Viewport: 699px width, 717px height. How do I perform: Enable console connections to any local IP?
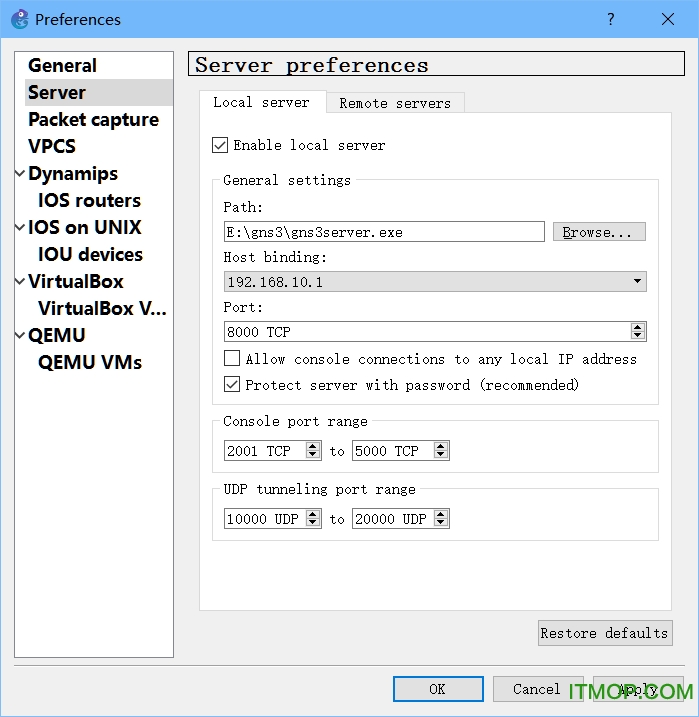tap(232, 358)
